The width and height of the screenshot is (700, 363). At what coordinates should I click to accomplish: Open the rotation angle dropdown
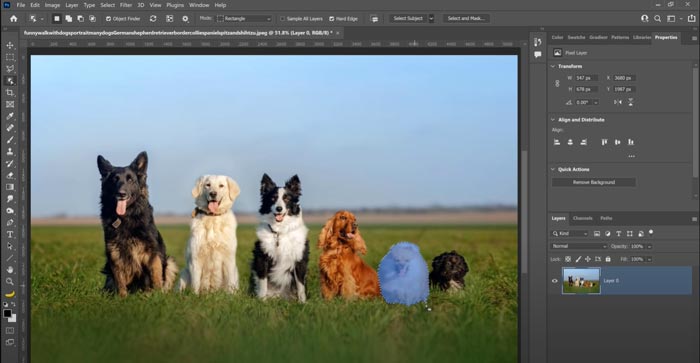pyautogui.click(x=596, y=102)
